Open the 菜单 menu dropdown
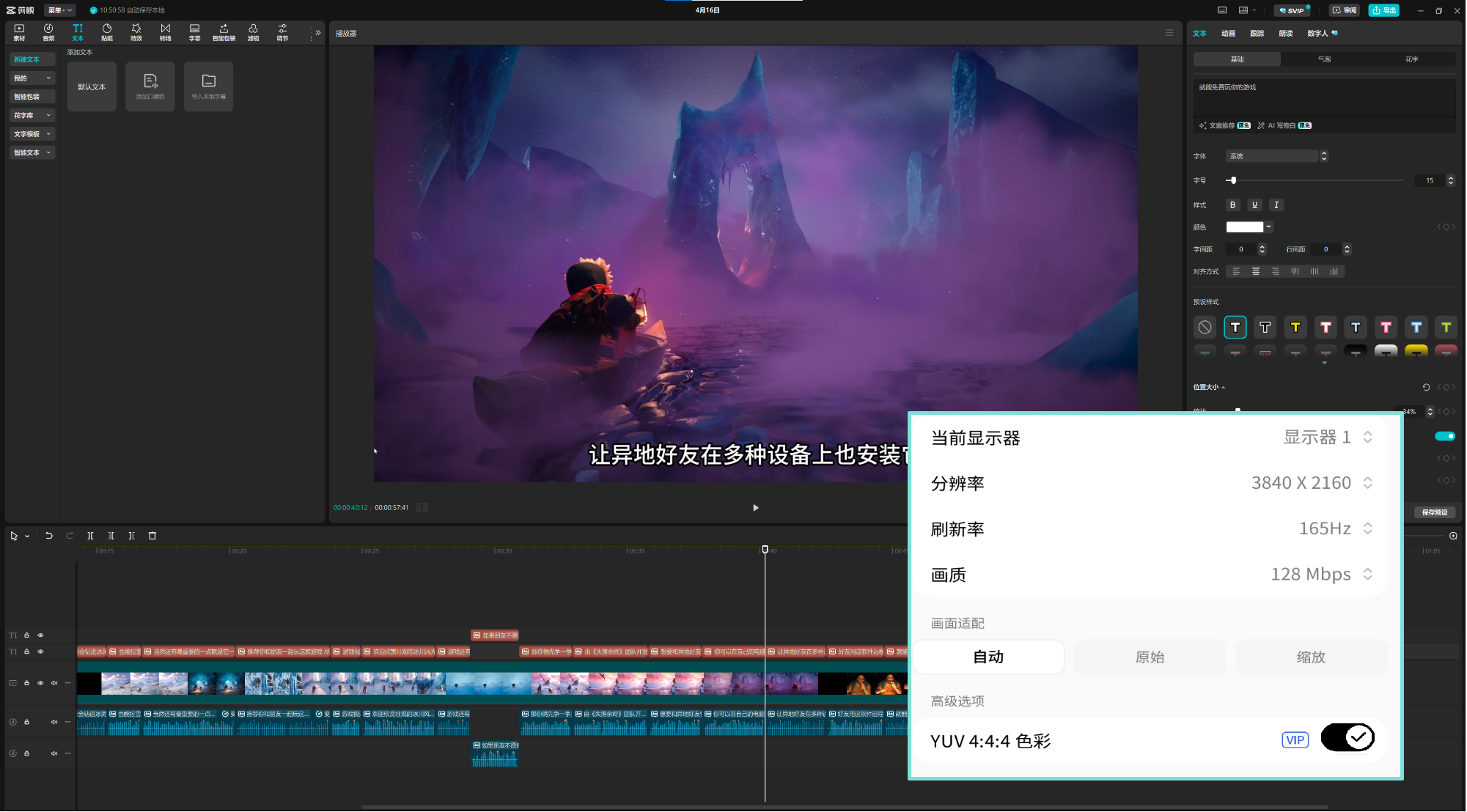 coord(59,10)
